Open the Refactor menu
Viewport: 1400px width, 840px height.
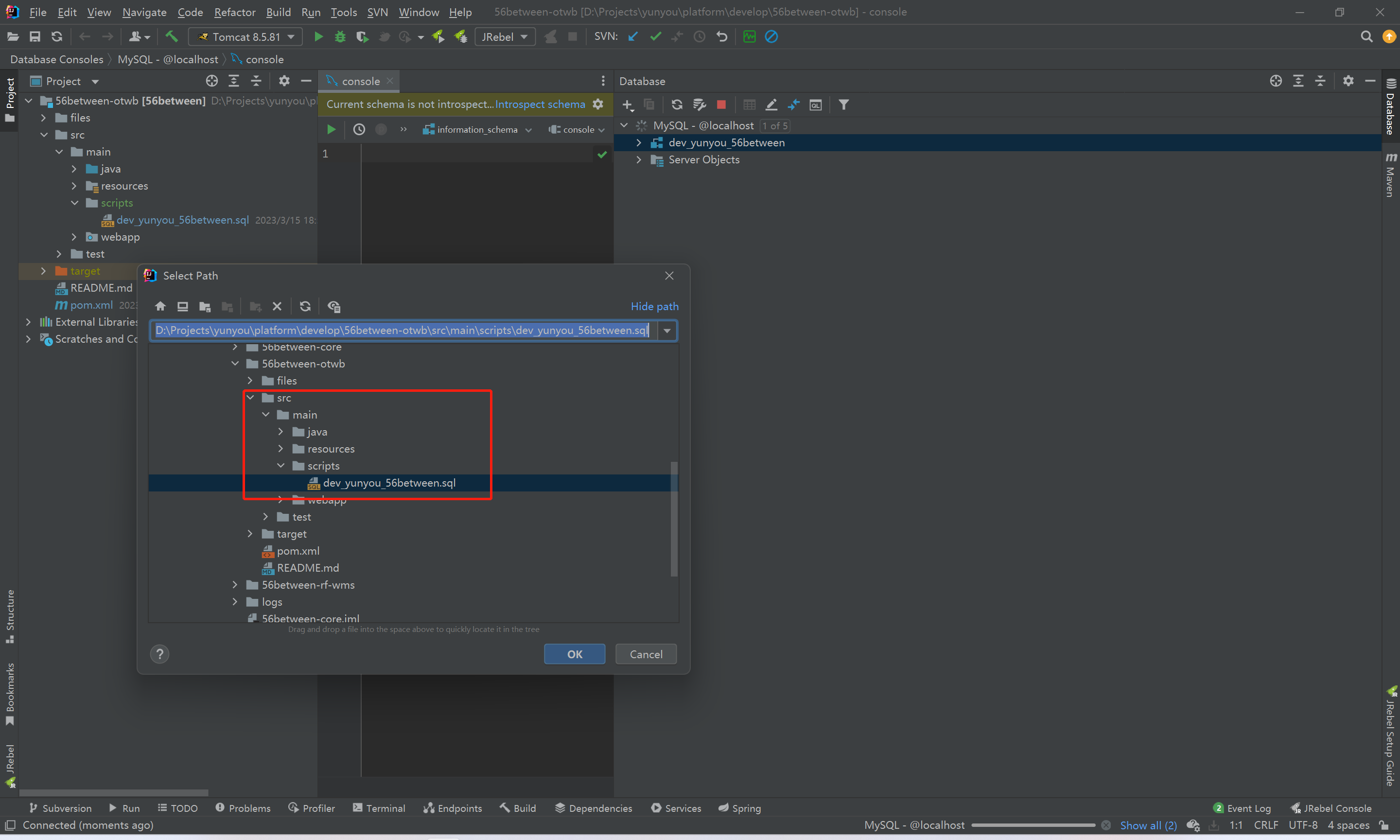point(234,12)
